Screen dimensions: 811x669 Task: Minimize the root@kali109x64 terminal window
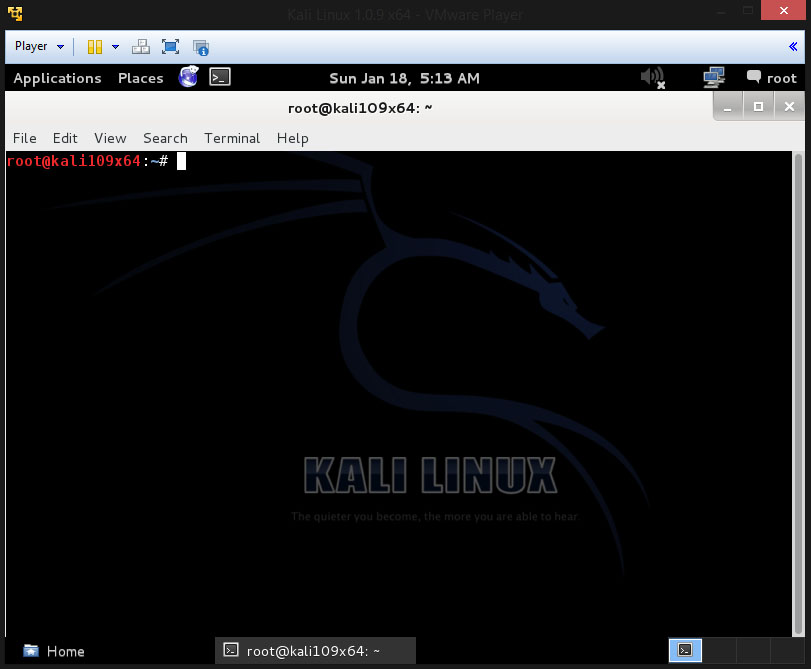point(728,107)
